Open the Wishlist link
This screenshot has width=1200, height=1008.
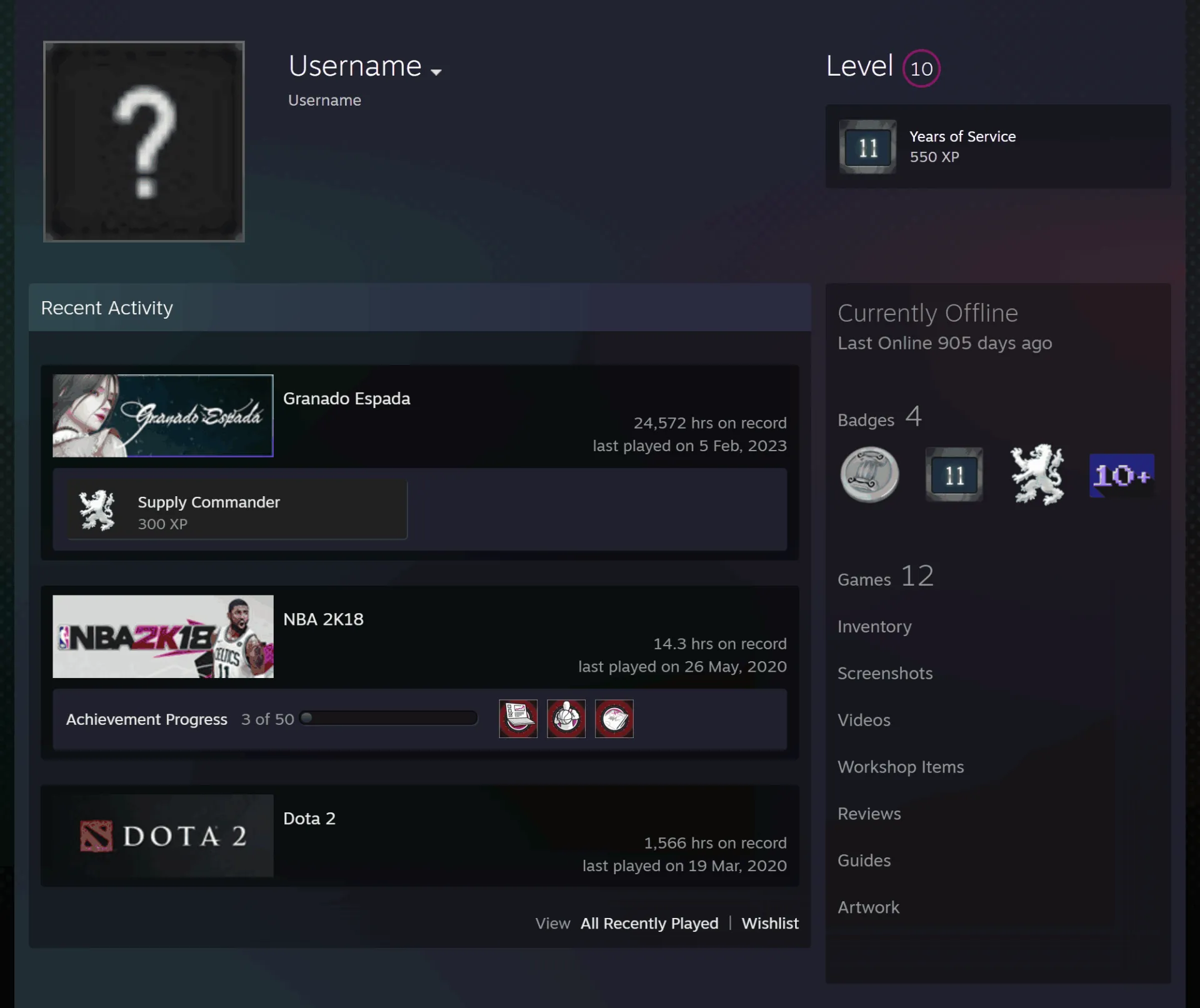(x=770, y=923)
